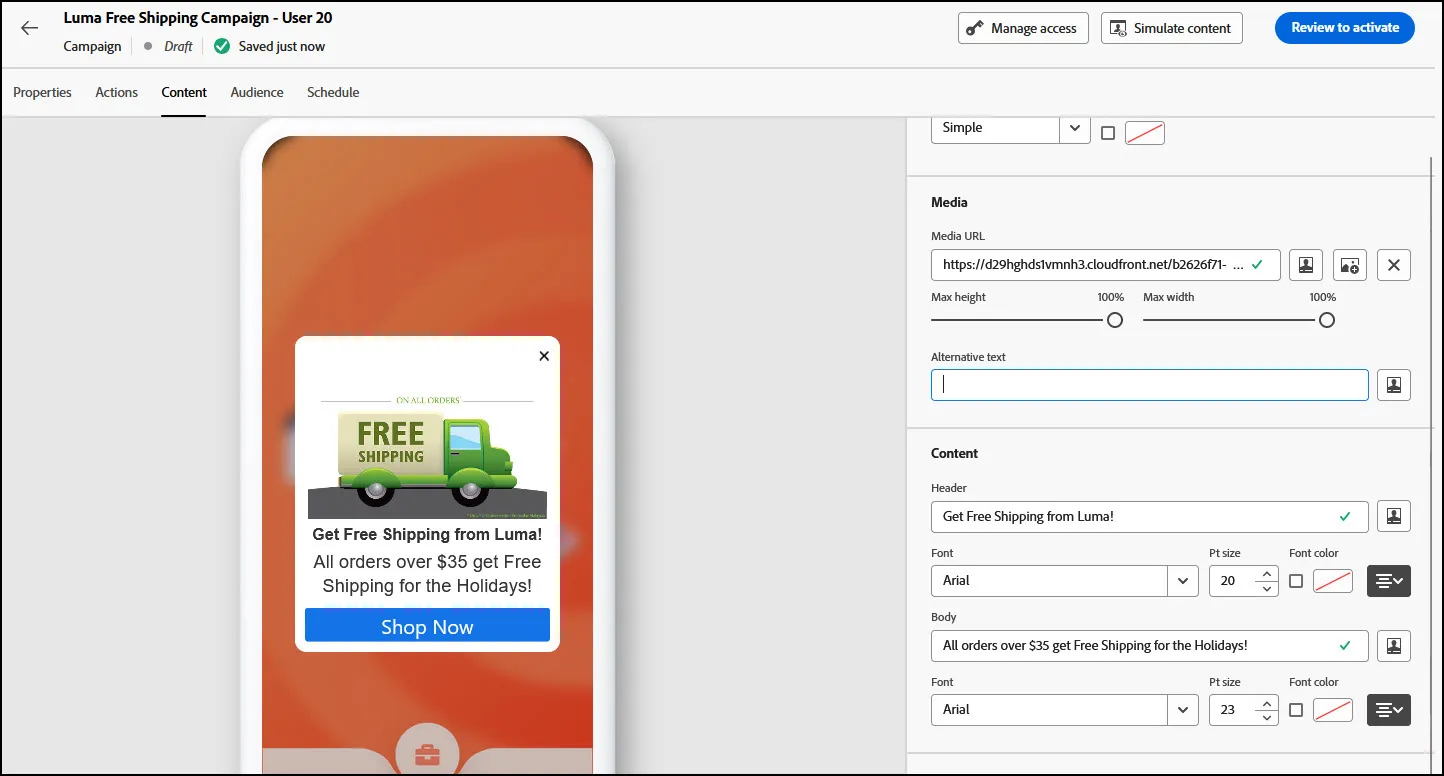The height and width of the screenshot is (776, 1444).
Task: Click the Media URL input field
Action: 1106,265
